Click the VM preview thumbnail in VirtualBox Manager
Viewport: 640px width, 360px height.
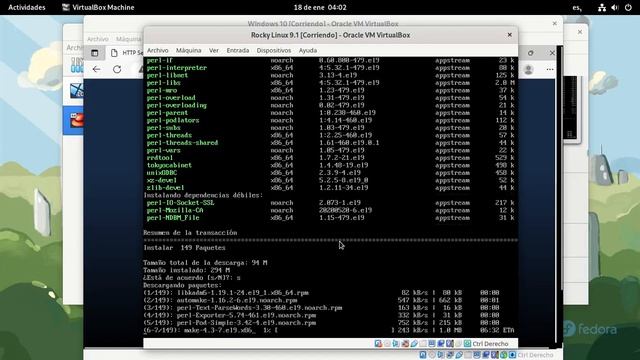(571, 108)
